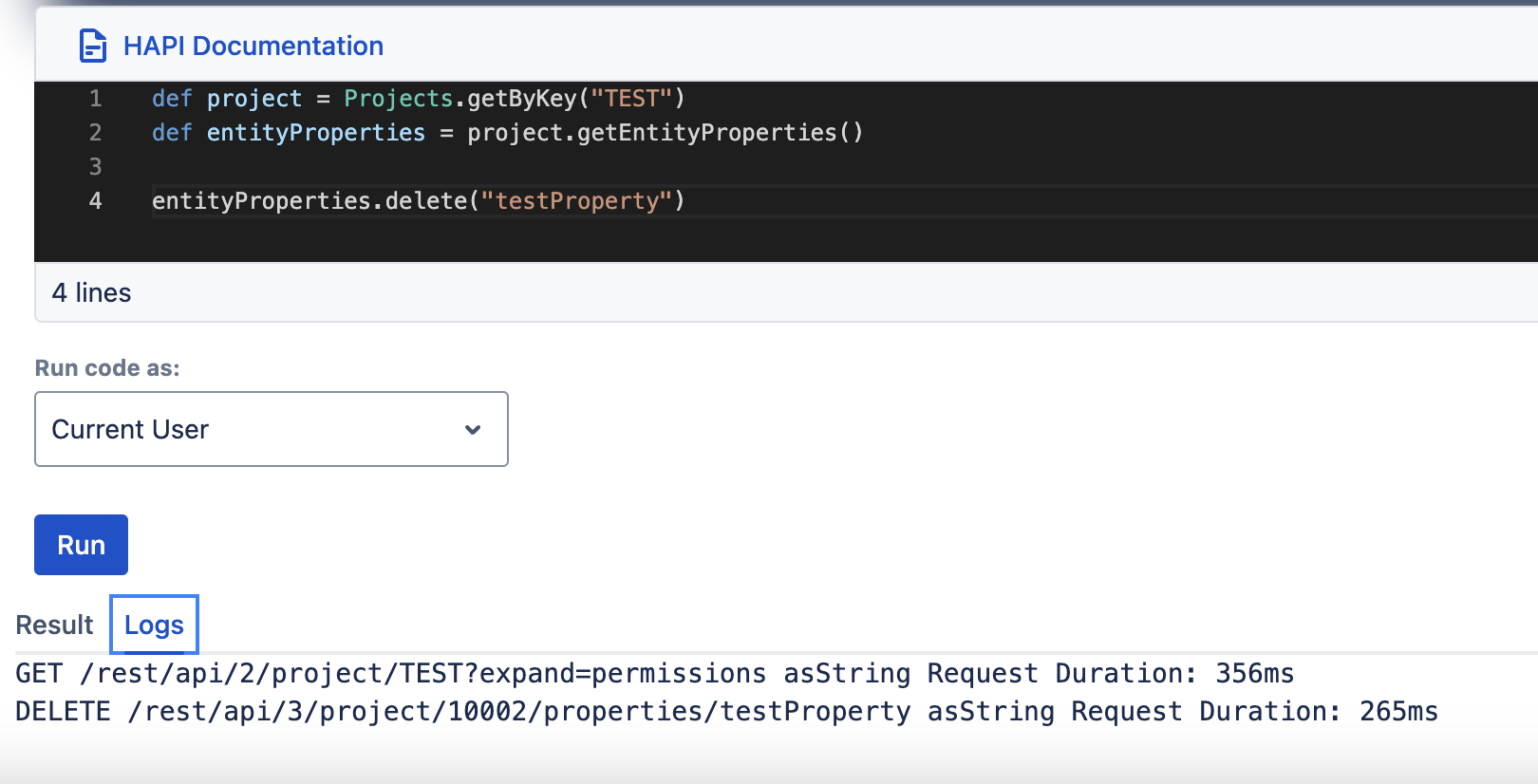Click the "4 lines" status text

[91, 292]
